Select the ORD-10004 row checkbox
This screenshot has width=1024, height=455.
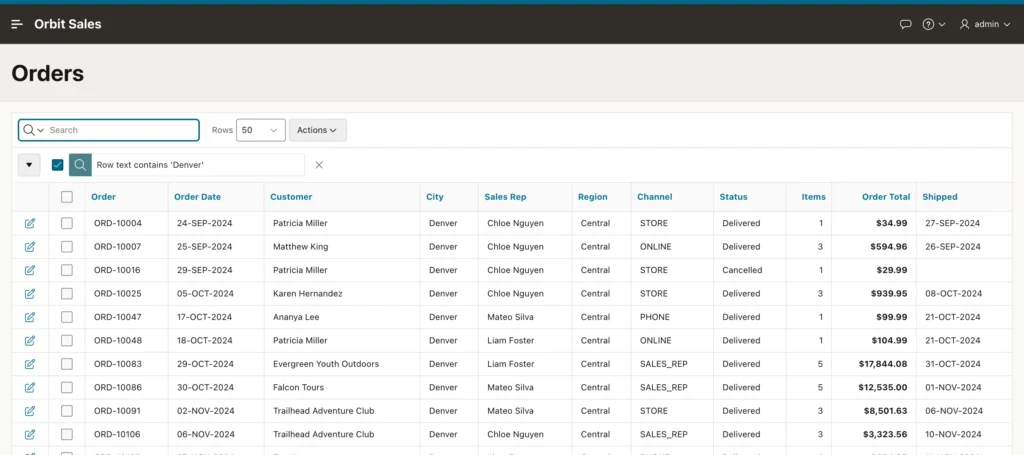pyautogui.click(x=67, y=223)
